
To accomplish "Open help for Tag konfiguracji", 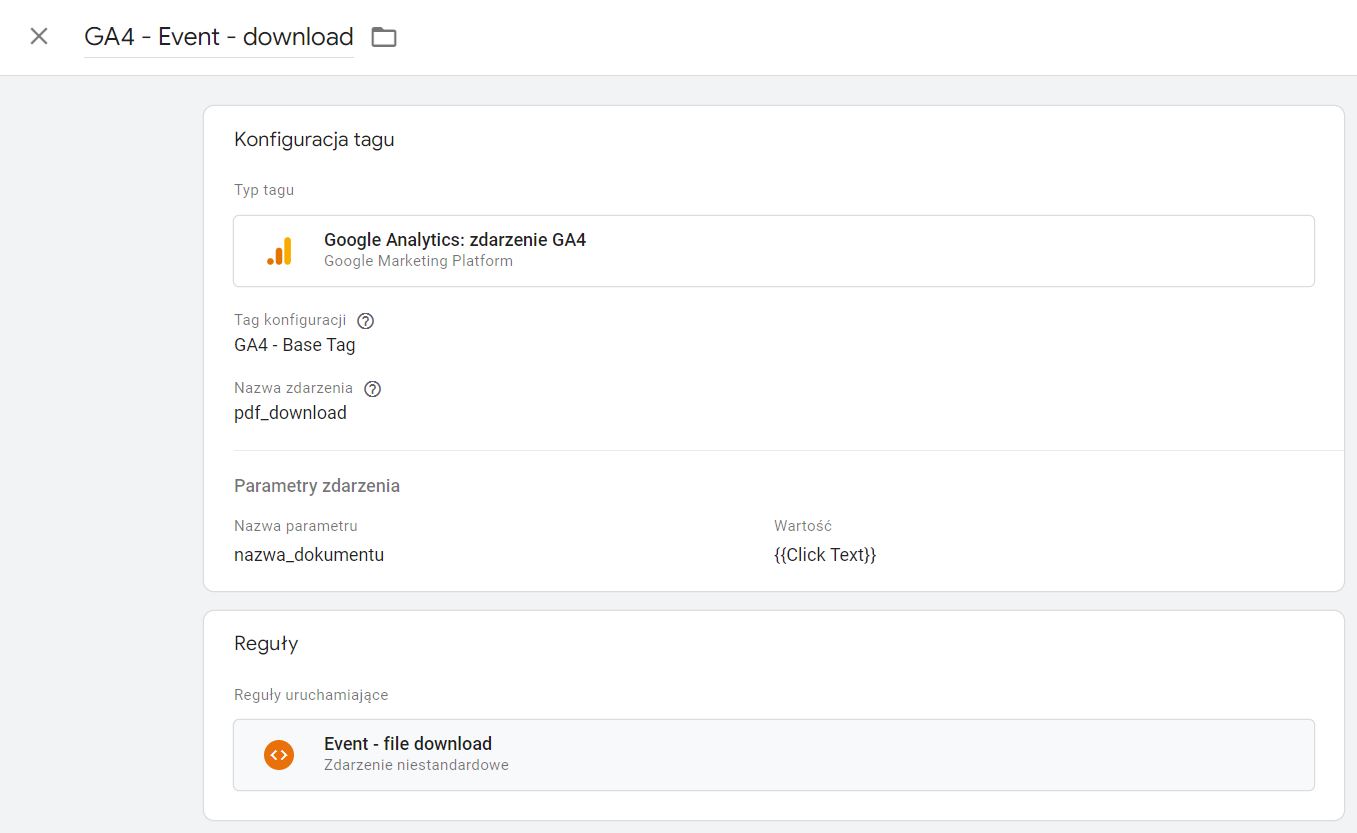I will coord(365,321).
